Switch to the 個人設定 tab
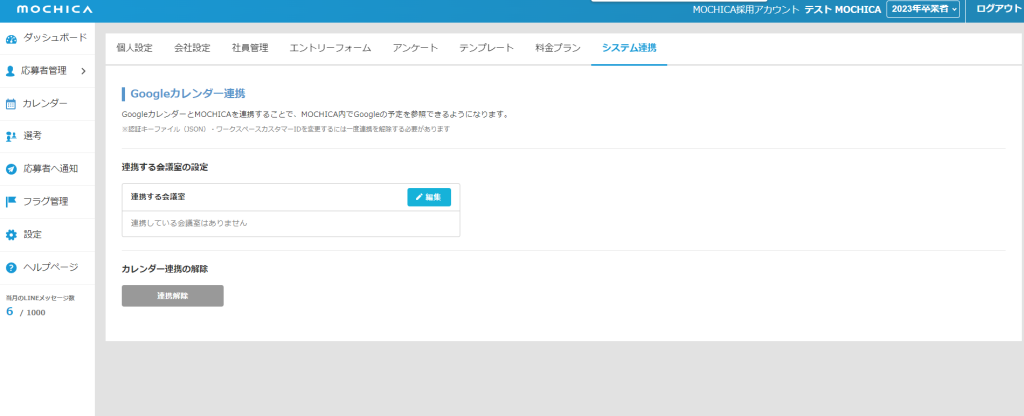This screenshot has width=1024, height=416. [134, 48]
